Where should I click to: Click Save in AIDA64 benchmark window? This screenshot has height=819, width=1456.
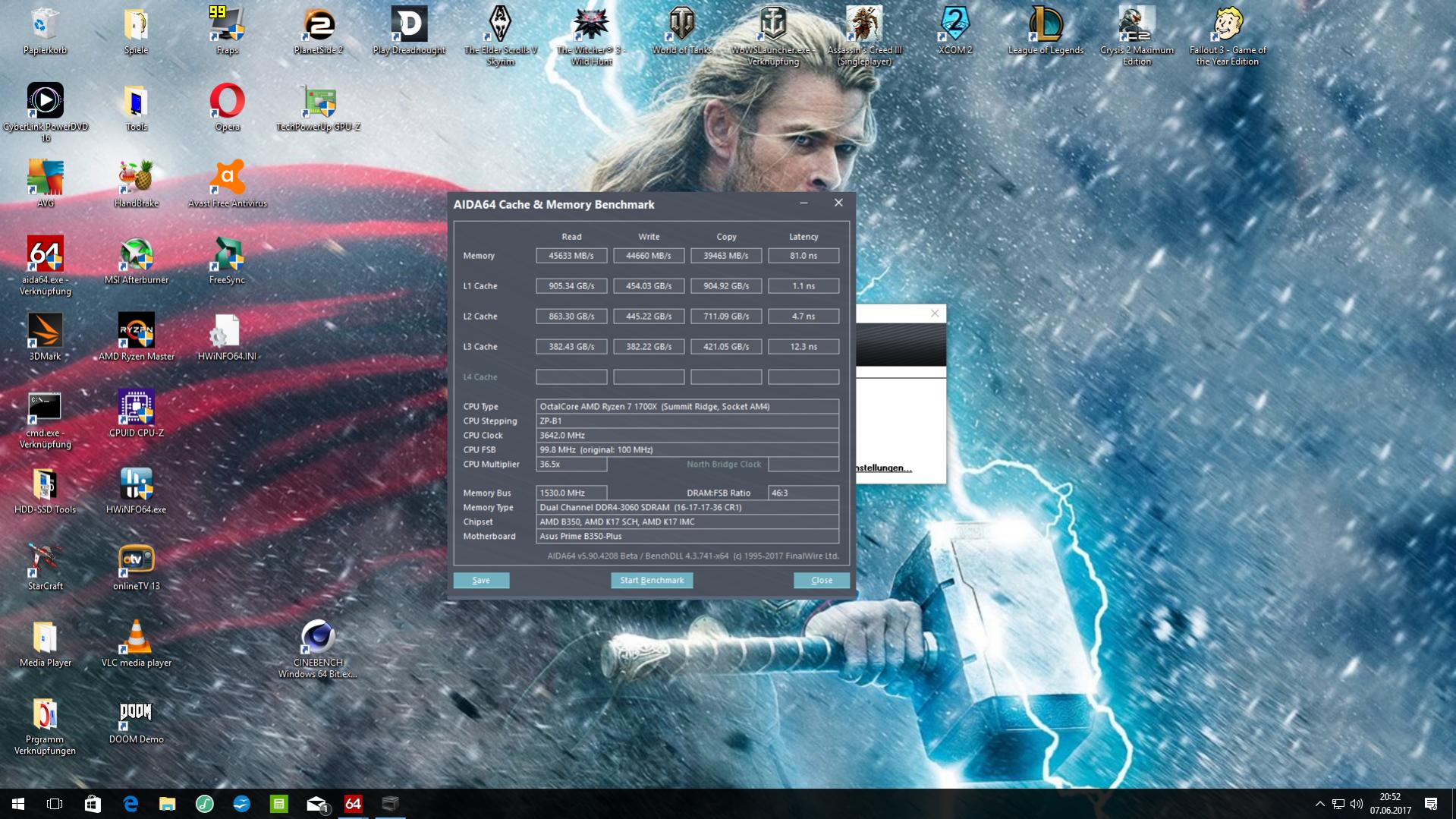click(x=481, y=580)
